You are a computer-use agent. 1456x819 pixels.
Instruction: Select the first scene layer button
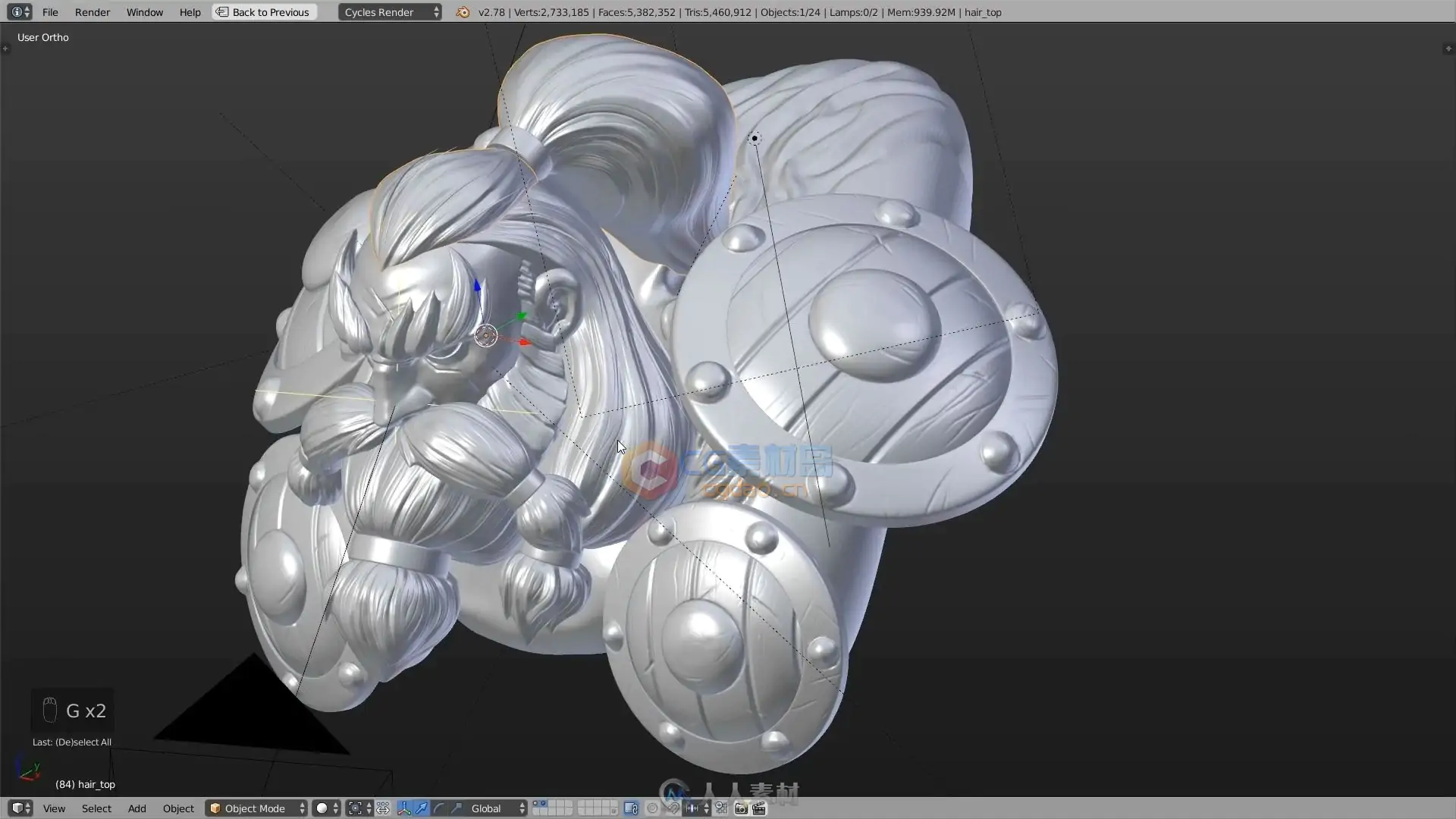tap(535, 804)
